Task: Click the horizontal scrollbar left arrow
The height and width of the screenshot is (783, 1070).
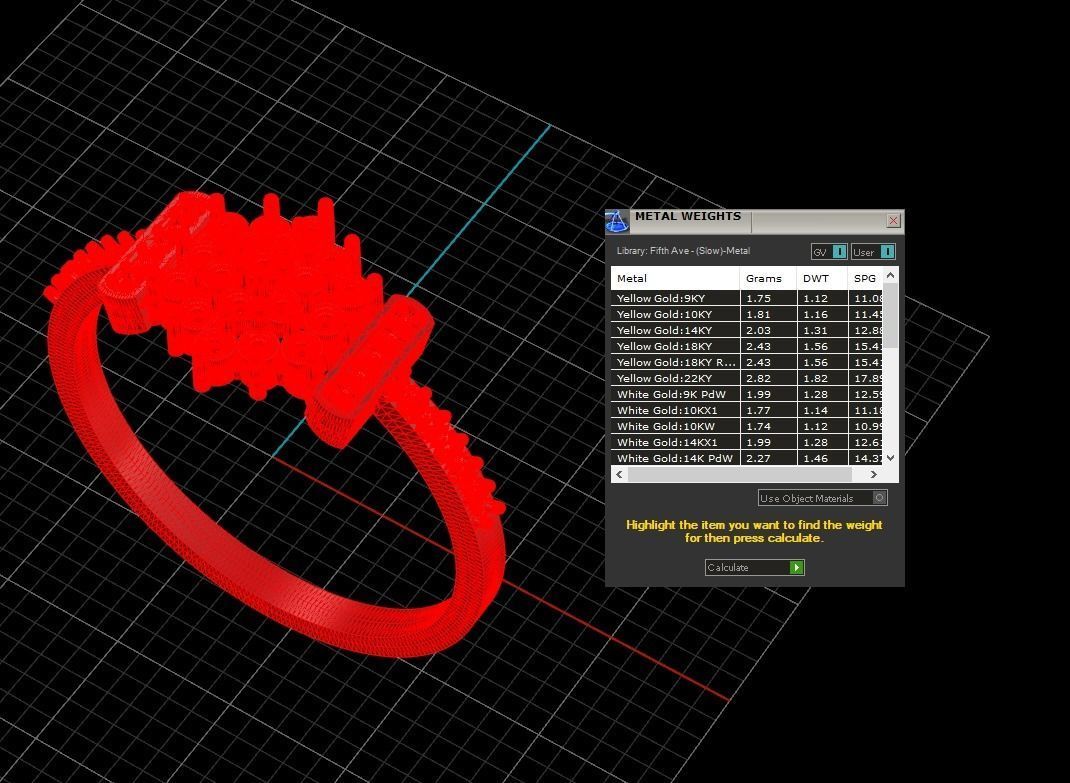Action: tap(620, 474)
